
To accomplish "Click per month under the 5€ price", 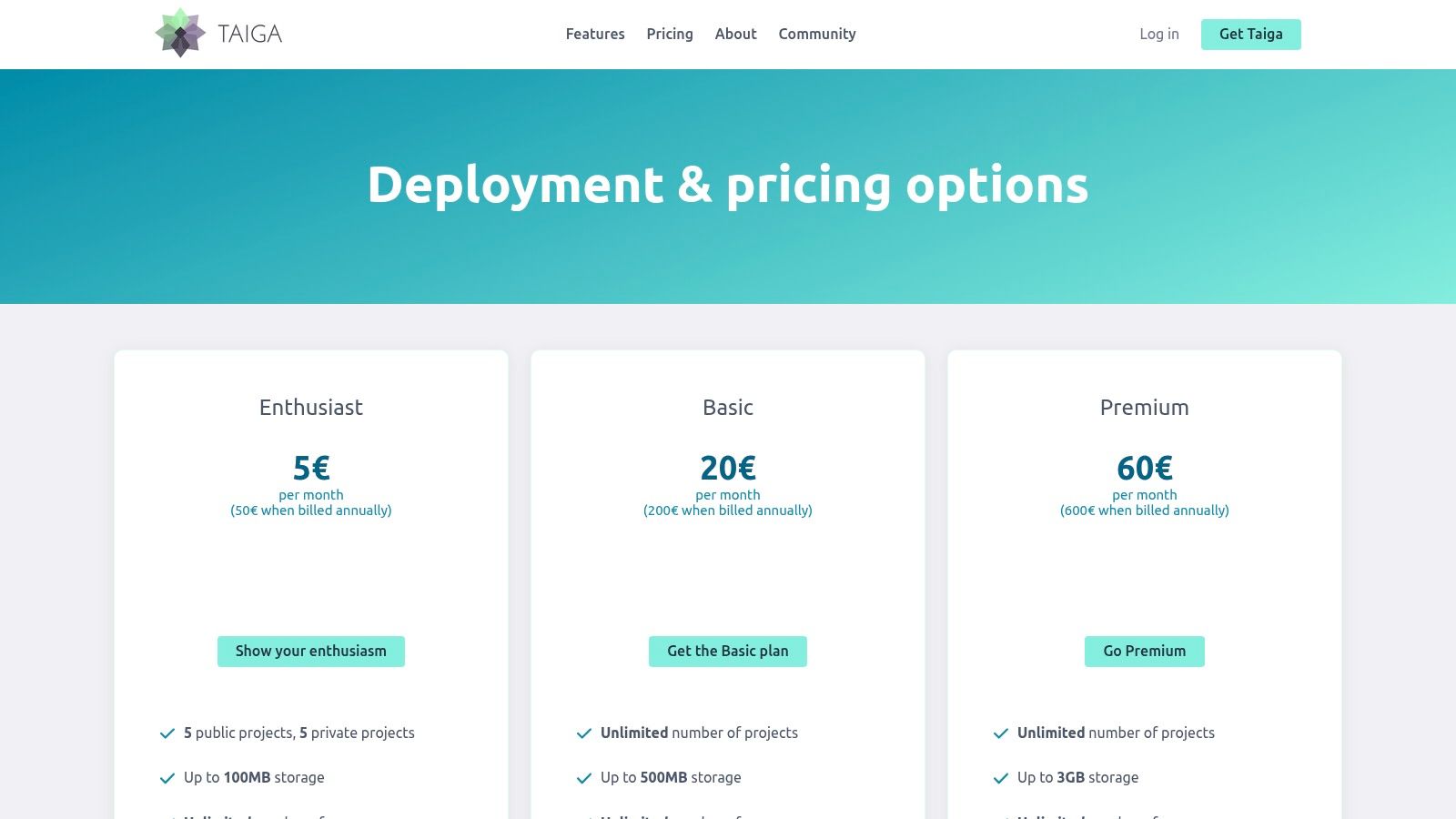I will click(311, 495).
